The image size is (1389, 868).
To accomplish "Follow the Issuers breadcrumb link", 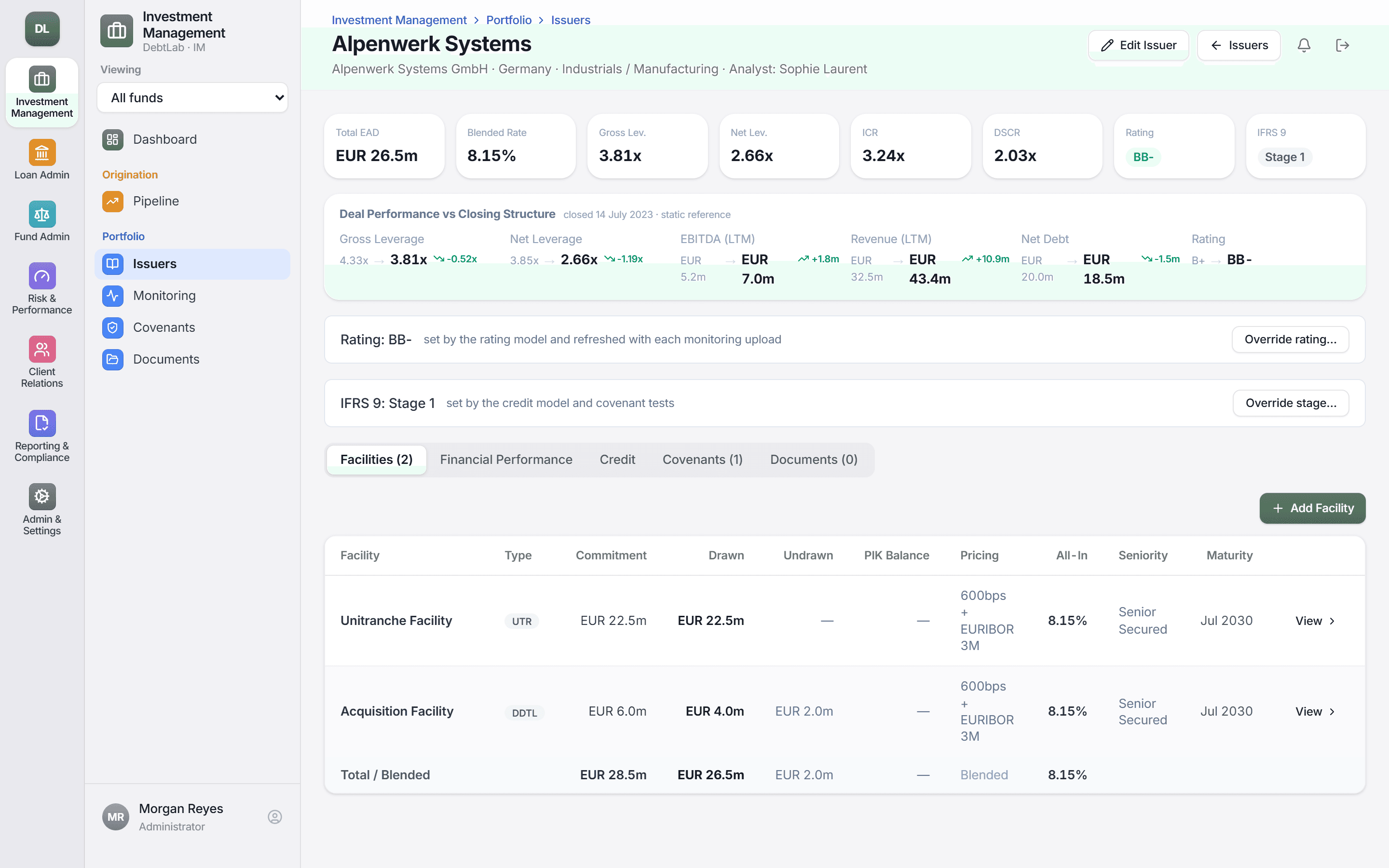I will coord(571,20).
